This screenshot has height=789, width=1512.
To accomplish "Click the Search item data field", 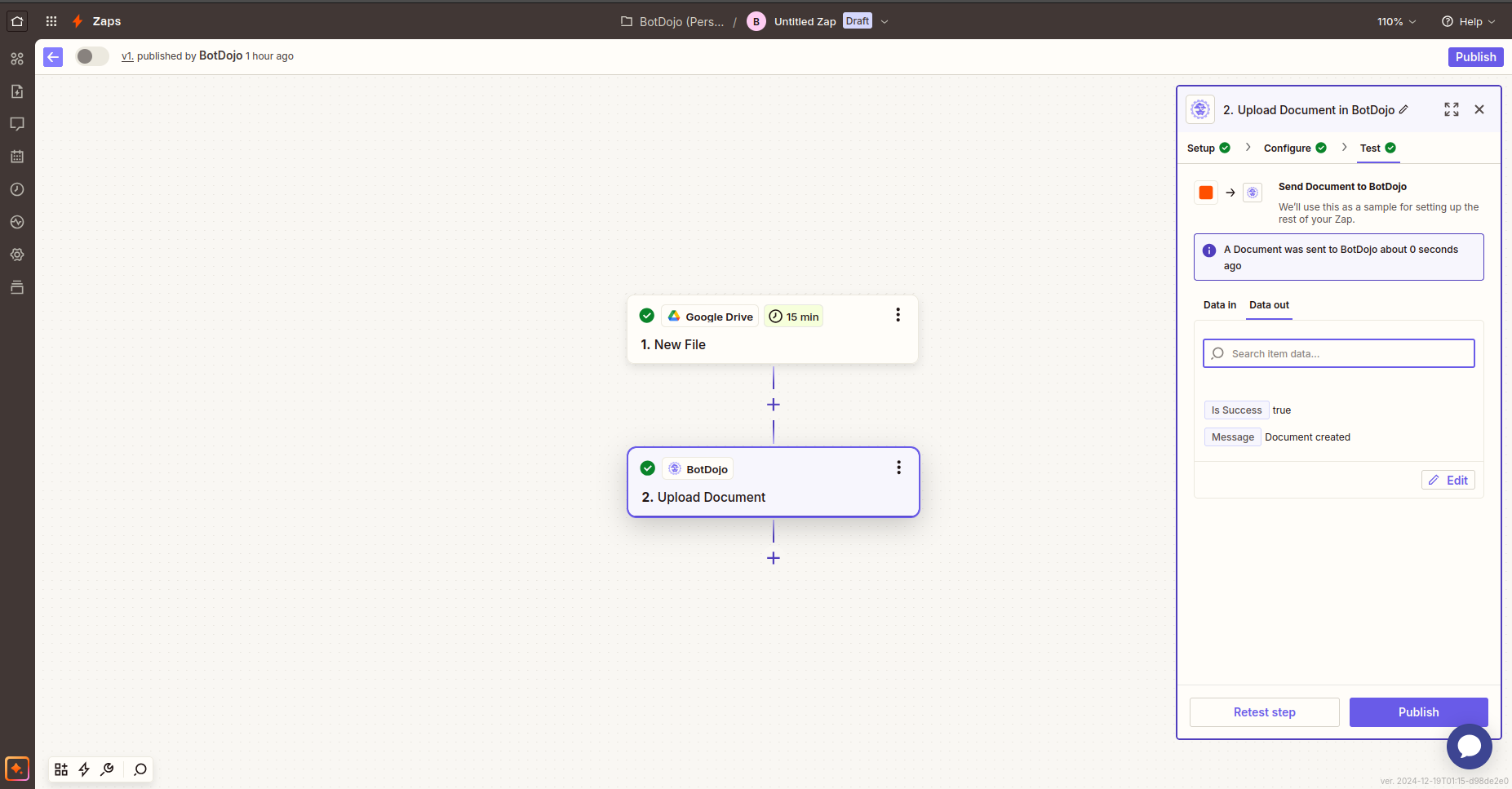I will pyautogui.click(x=1338, y=353).
